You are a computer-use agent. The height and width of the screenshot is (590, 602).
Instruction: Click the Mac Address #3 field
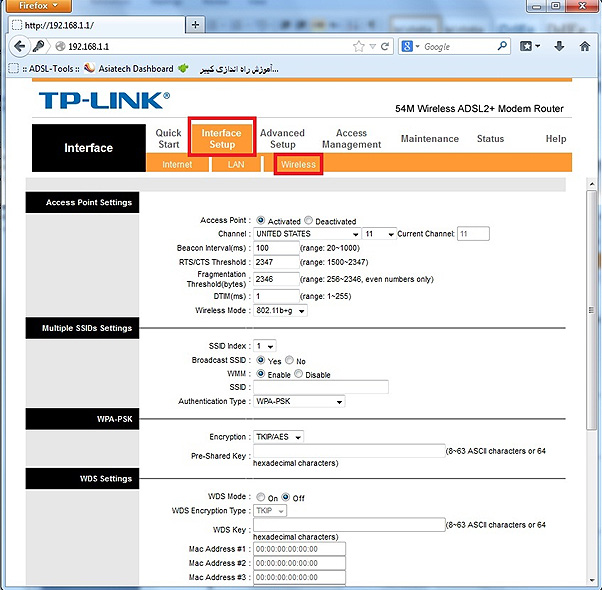(299, 577)
